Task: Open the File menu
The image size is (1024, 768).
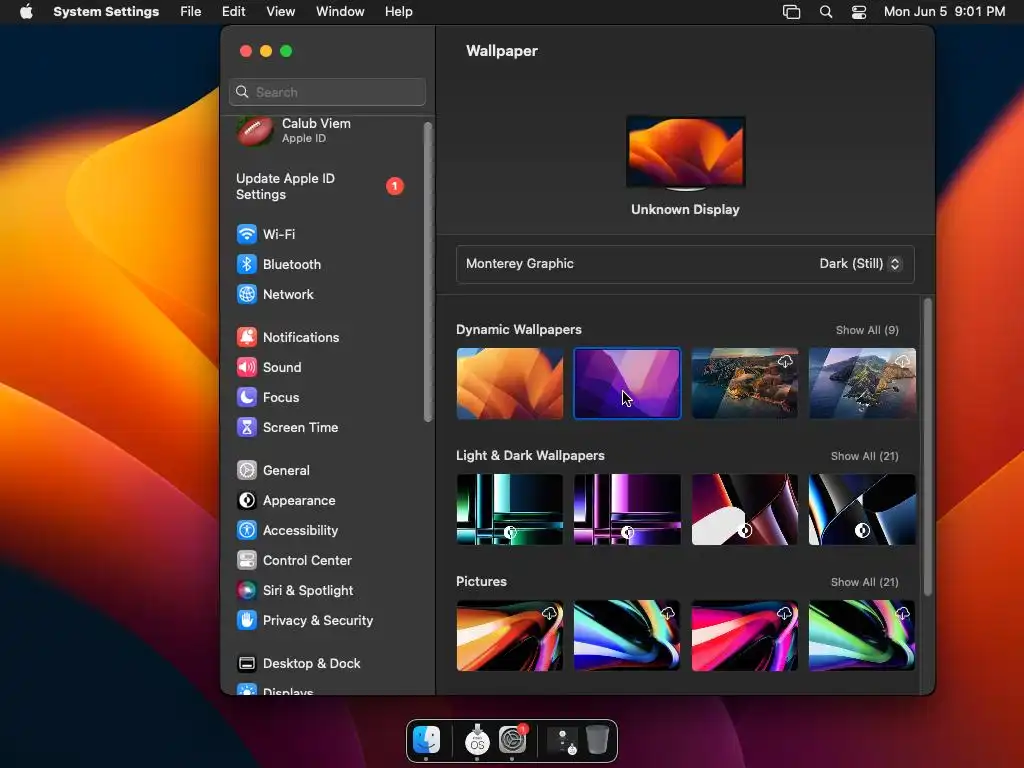Action: tap(191, 12)
